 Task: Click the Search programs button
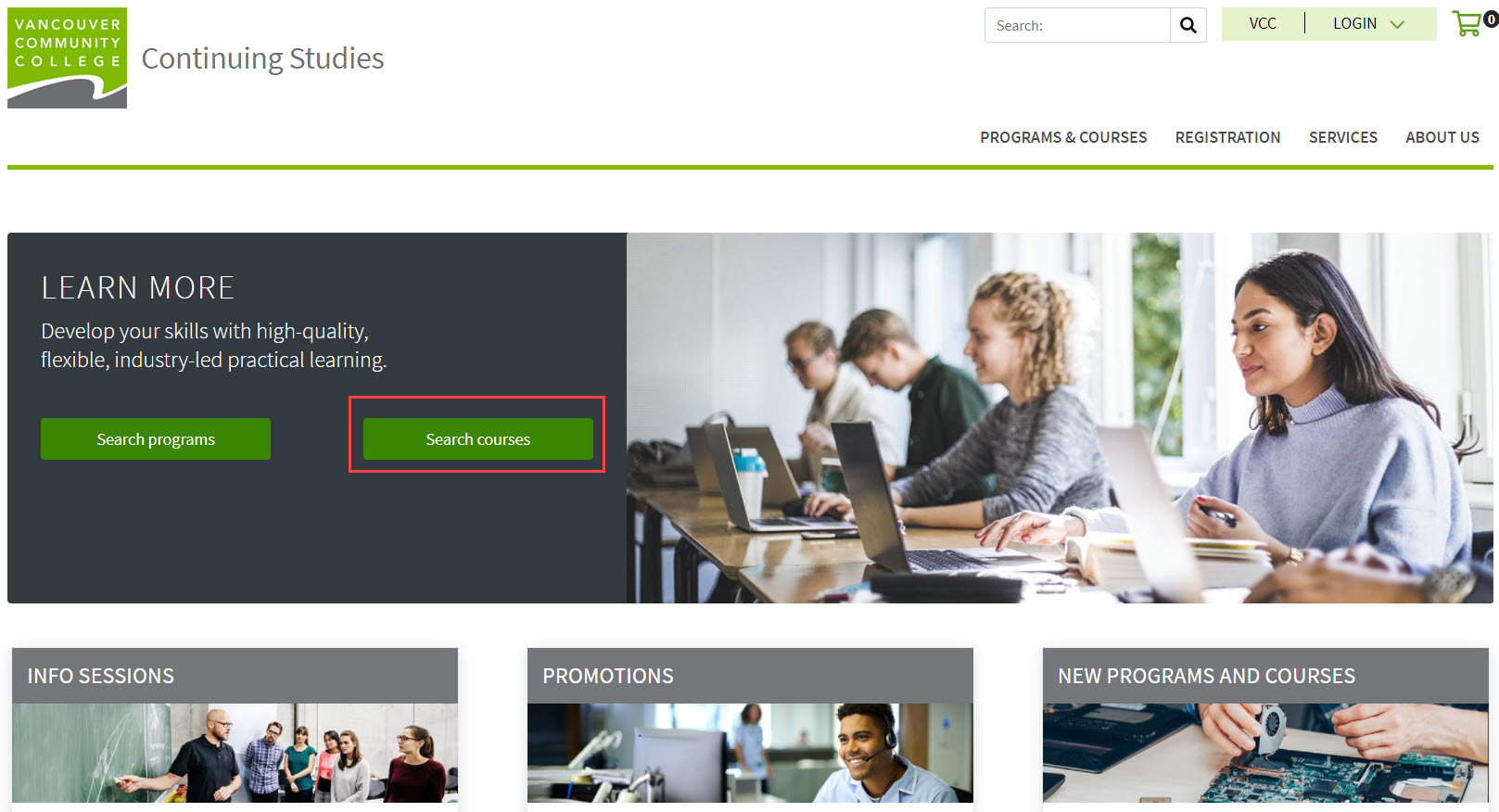(x=156, y=439)
